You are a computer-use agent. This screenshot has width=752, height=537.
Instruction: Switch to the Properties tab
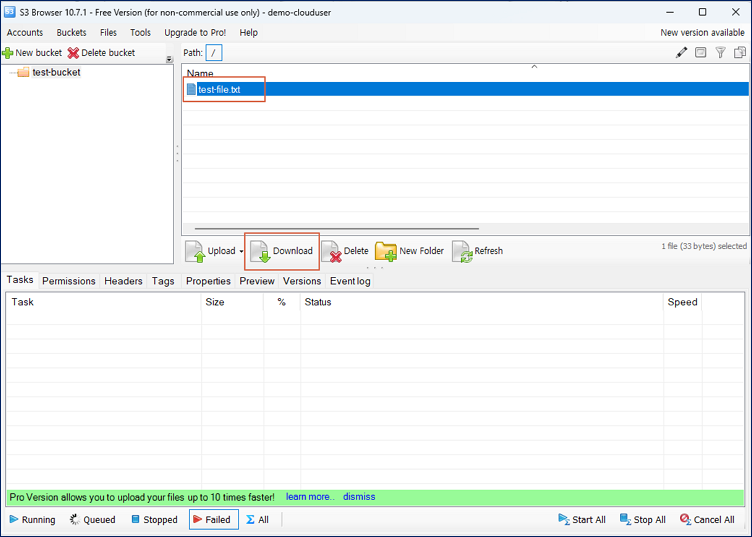pos(208,281)
